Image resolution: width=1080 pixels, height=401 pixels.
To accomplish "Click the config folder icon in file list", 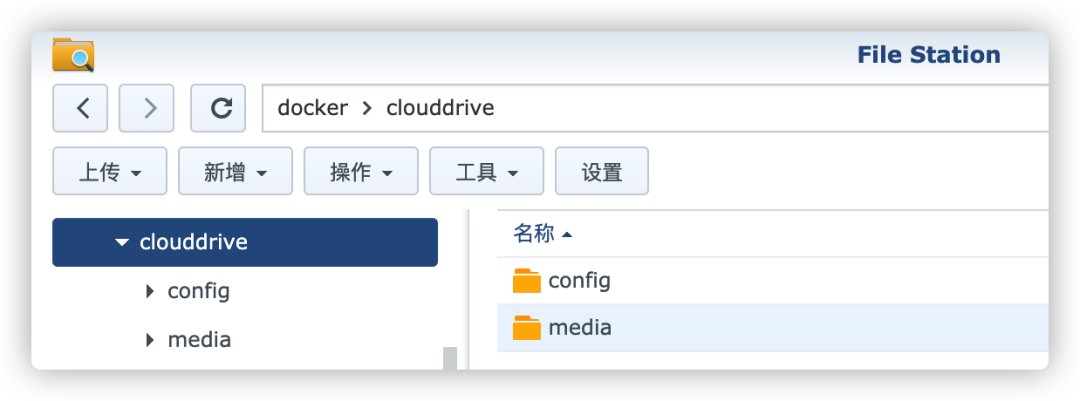I will pos(527,281).
